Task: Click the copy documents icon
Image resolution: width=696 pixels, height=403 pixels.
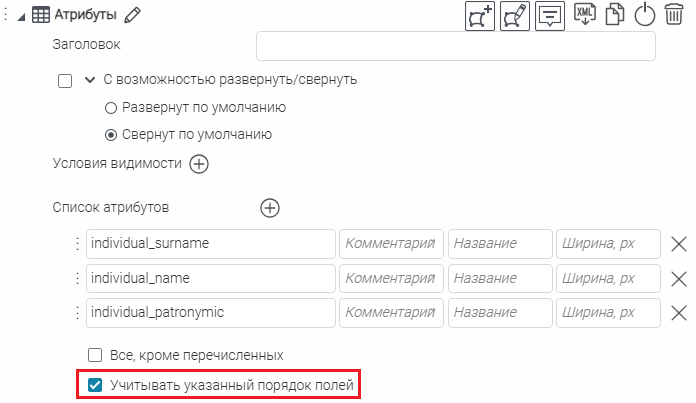Action: pyautogui.click(x=617, y=15)
